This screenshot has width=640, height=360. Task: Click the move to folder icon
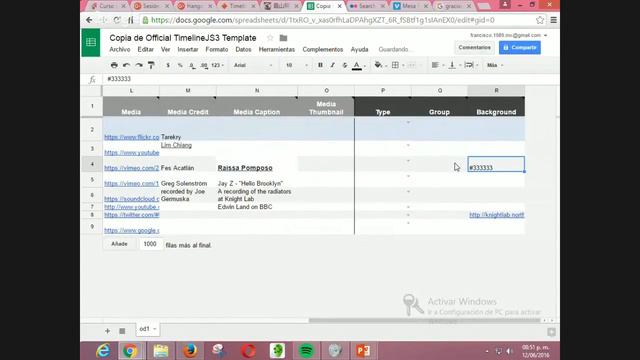click(283, 38)
